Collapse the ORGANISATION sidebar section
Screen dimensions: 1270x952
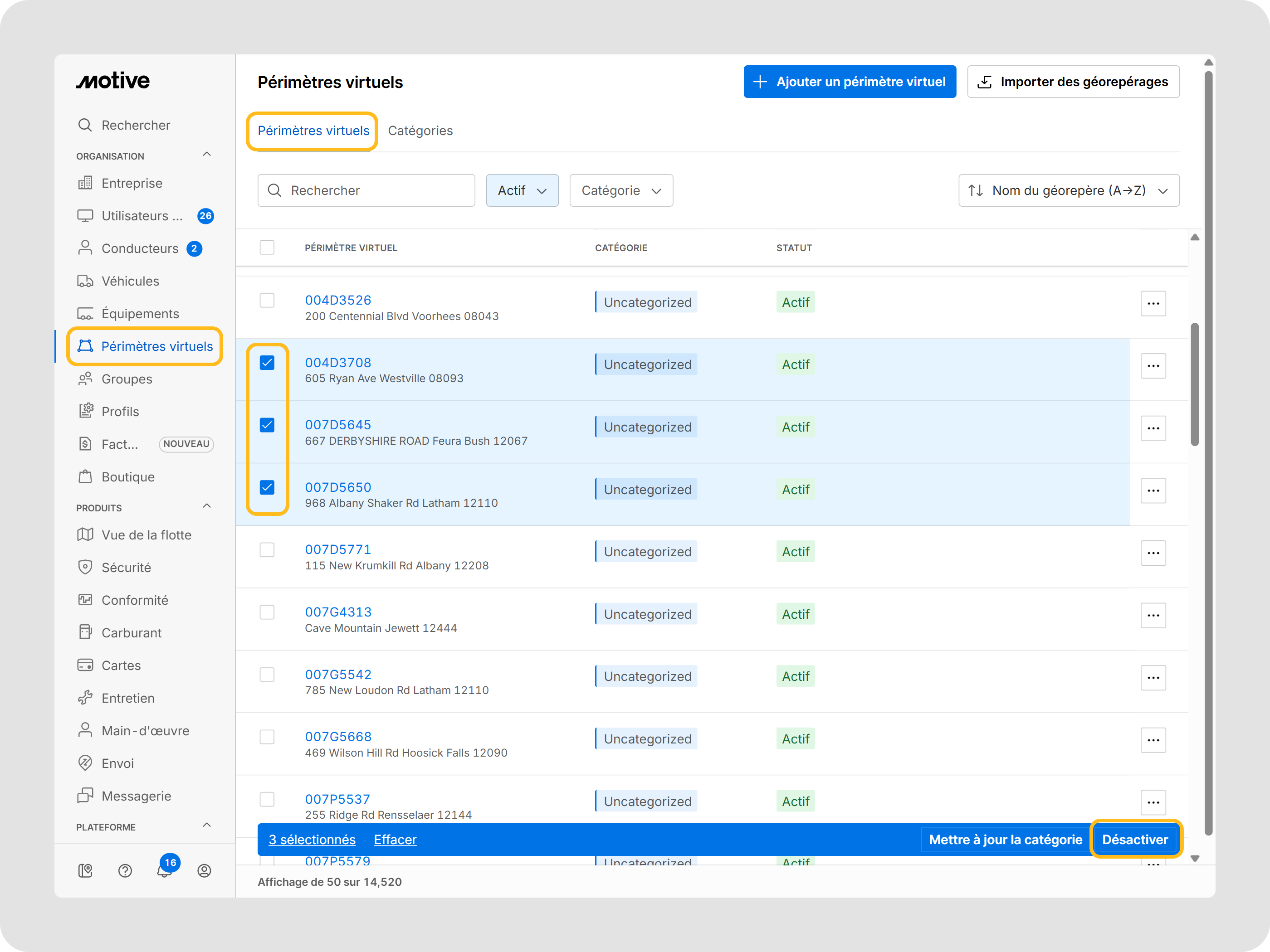point(207,155)
